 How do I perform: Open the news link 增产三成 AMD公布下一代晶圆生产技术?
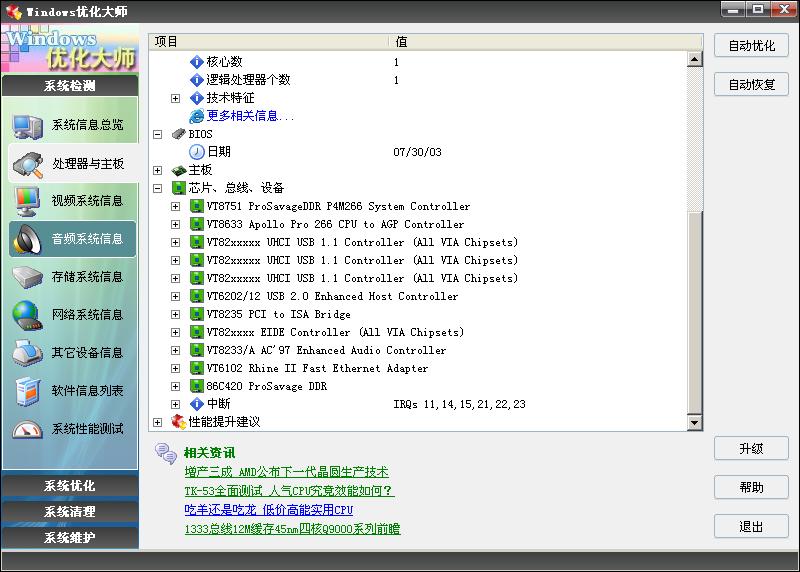[286, 471]
